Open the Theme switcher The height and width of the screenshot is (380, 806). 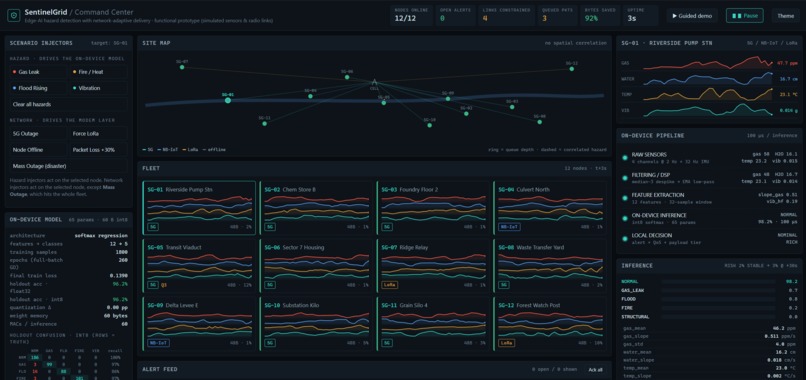point(785,16)
